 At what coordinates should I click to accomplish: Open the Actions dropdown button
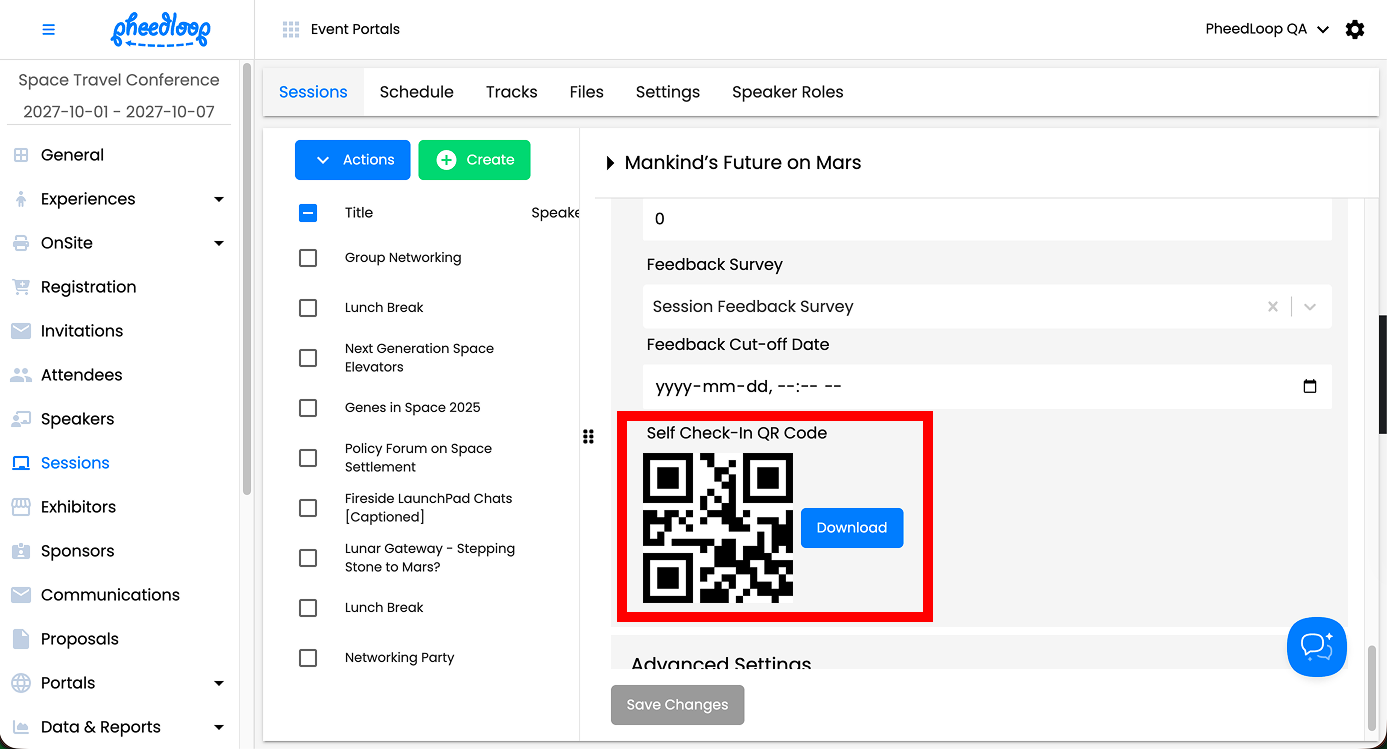click(353, 160)
